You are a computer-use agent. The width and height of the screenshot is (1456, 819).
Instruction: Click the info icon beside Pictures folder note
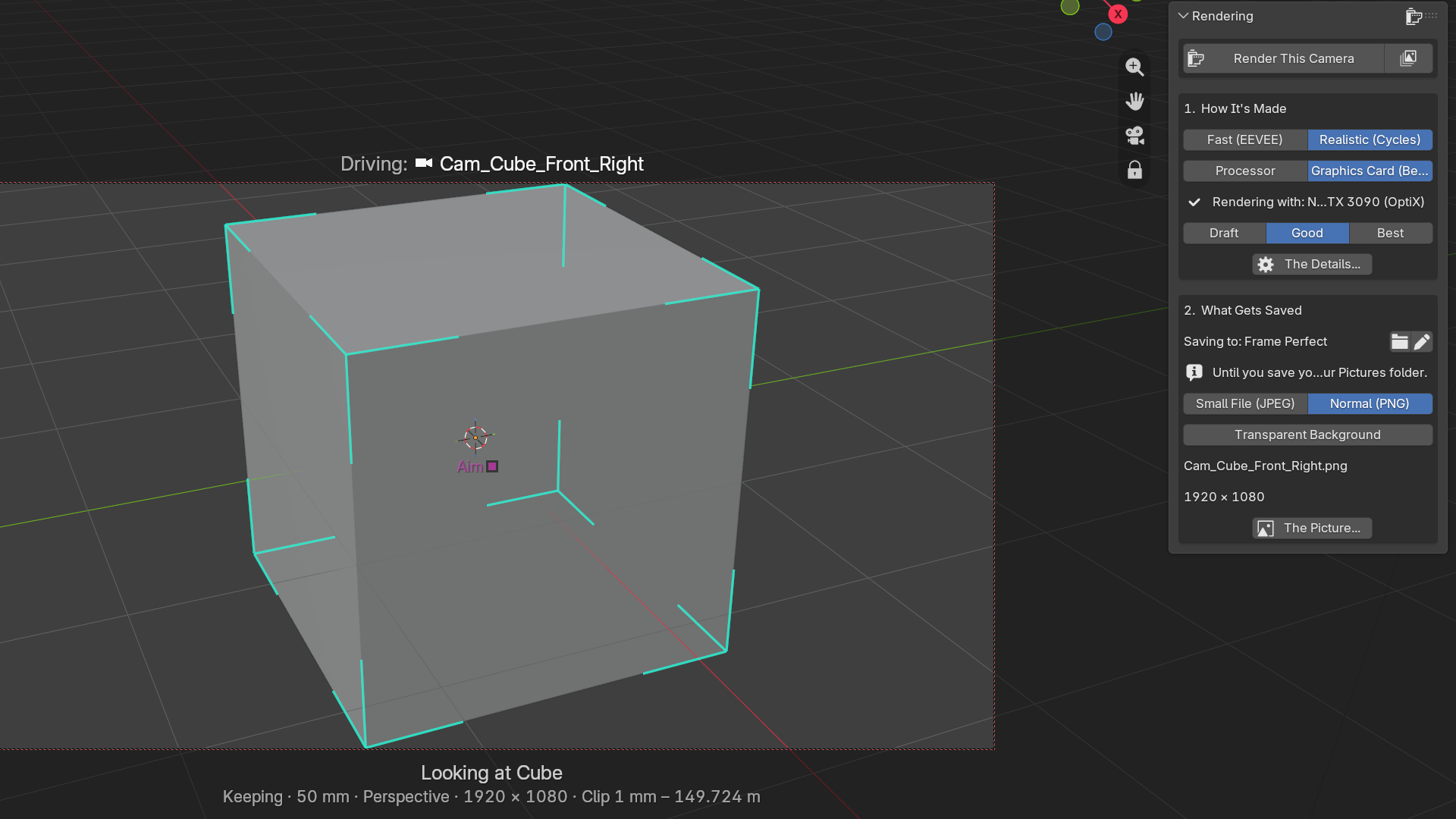coord(1194,372)
